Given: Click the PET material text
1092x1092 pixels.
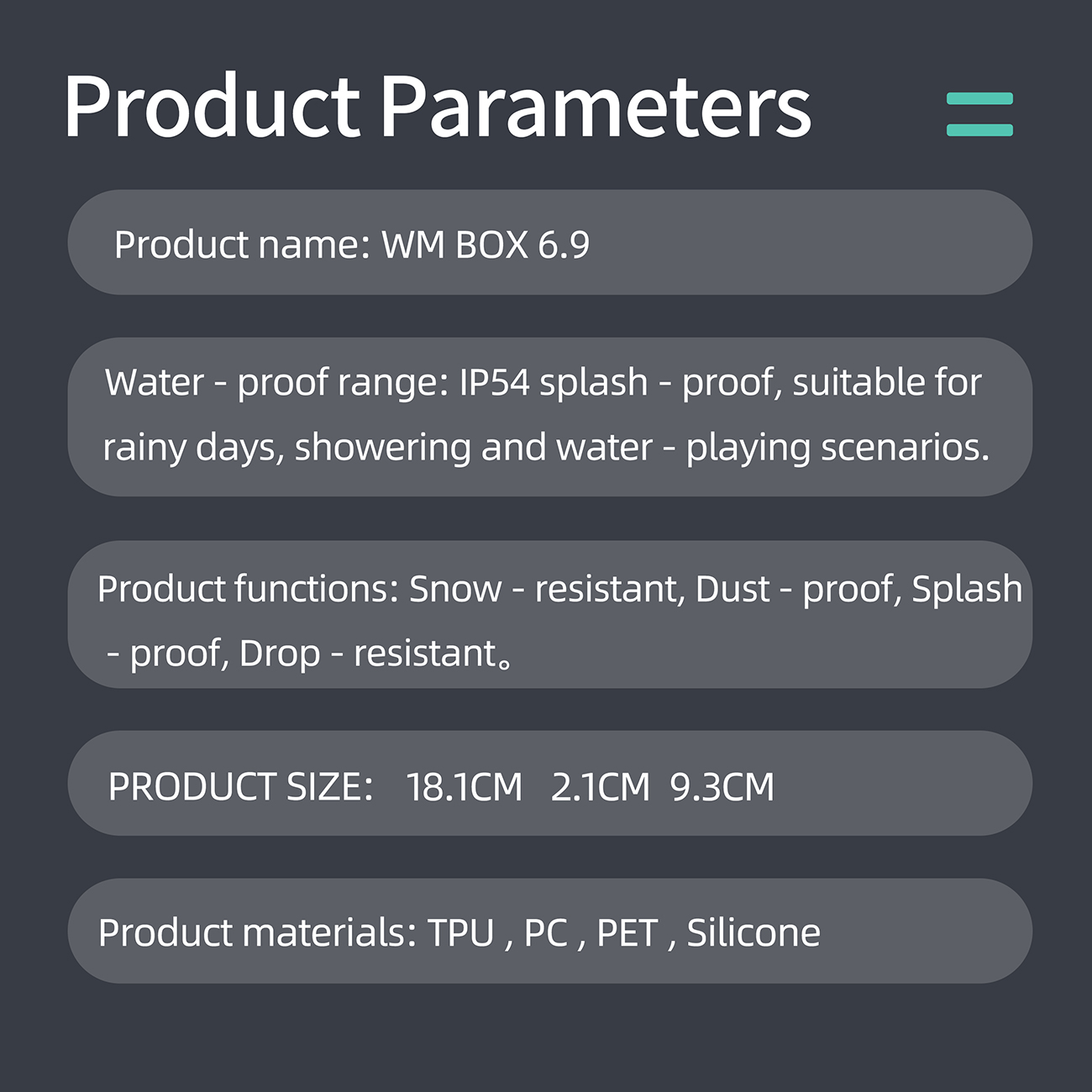Looking at the screenshot, I should pos(627,933).
